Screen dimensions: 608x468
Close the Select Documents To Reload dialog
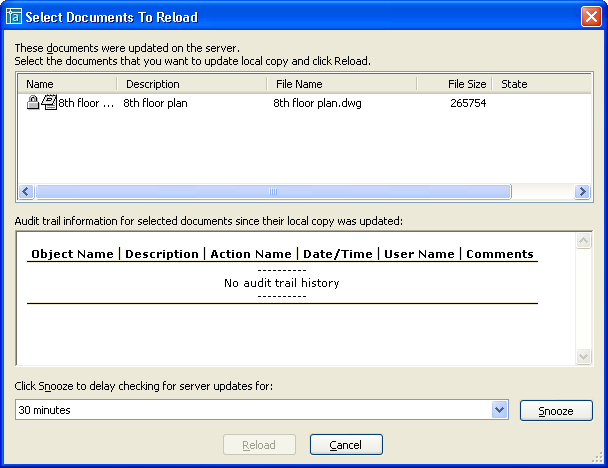[591, 17]
